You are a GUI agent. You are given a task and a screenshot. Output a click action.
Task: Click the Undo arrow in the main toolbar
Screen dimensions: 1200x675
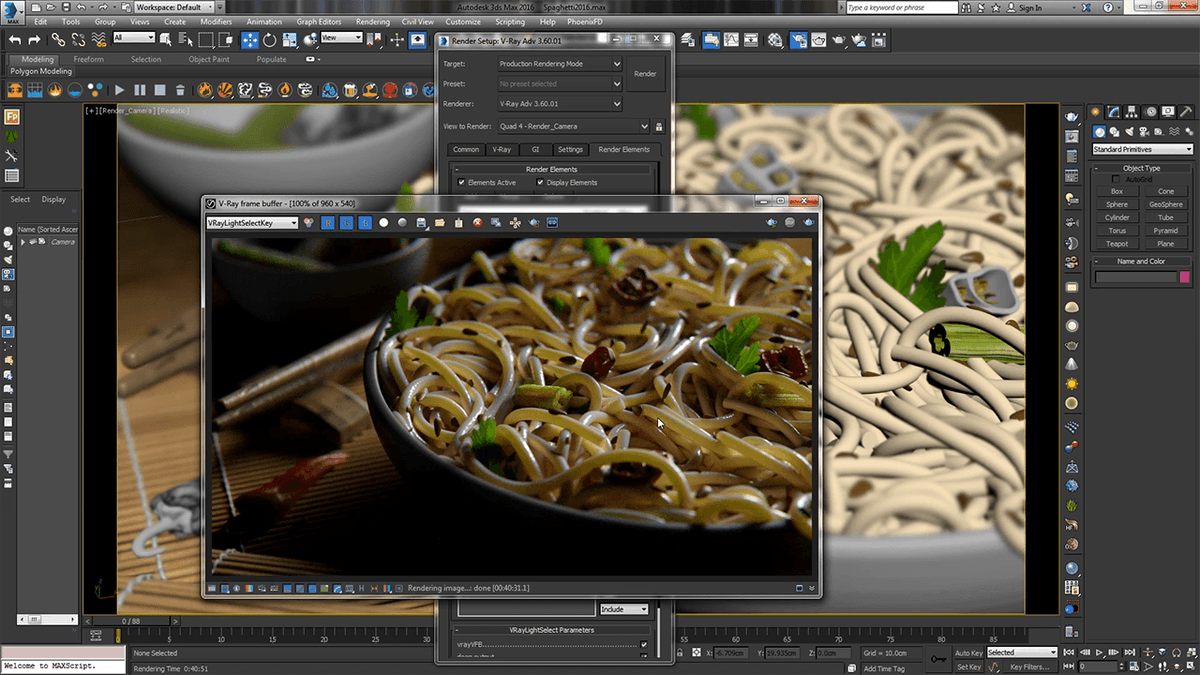[x=15, y=39]
